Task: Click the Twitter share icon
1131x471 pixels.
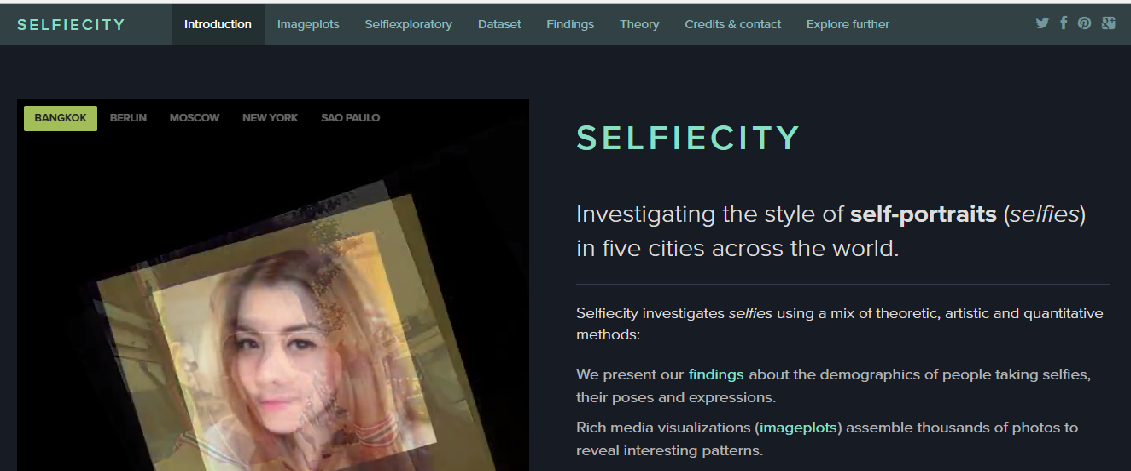Action: coord(1042,23)
